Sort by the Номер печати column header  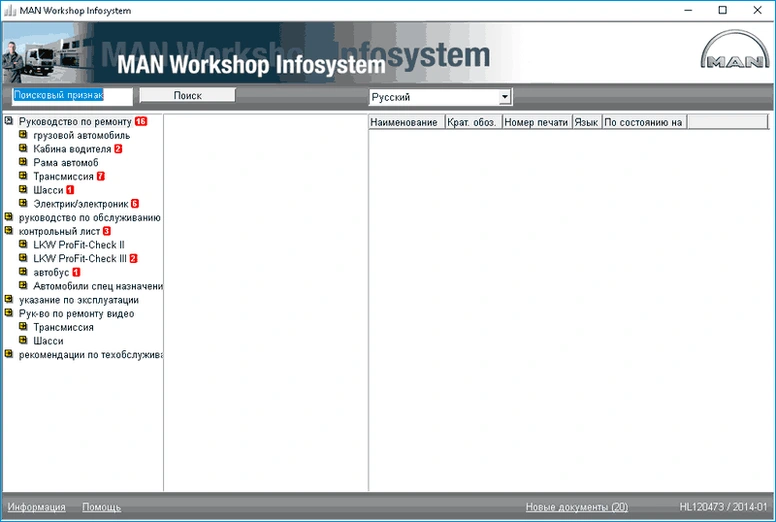pyautogui.click(x=536, y=122)
